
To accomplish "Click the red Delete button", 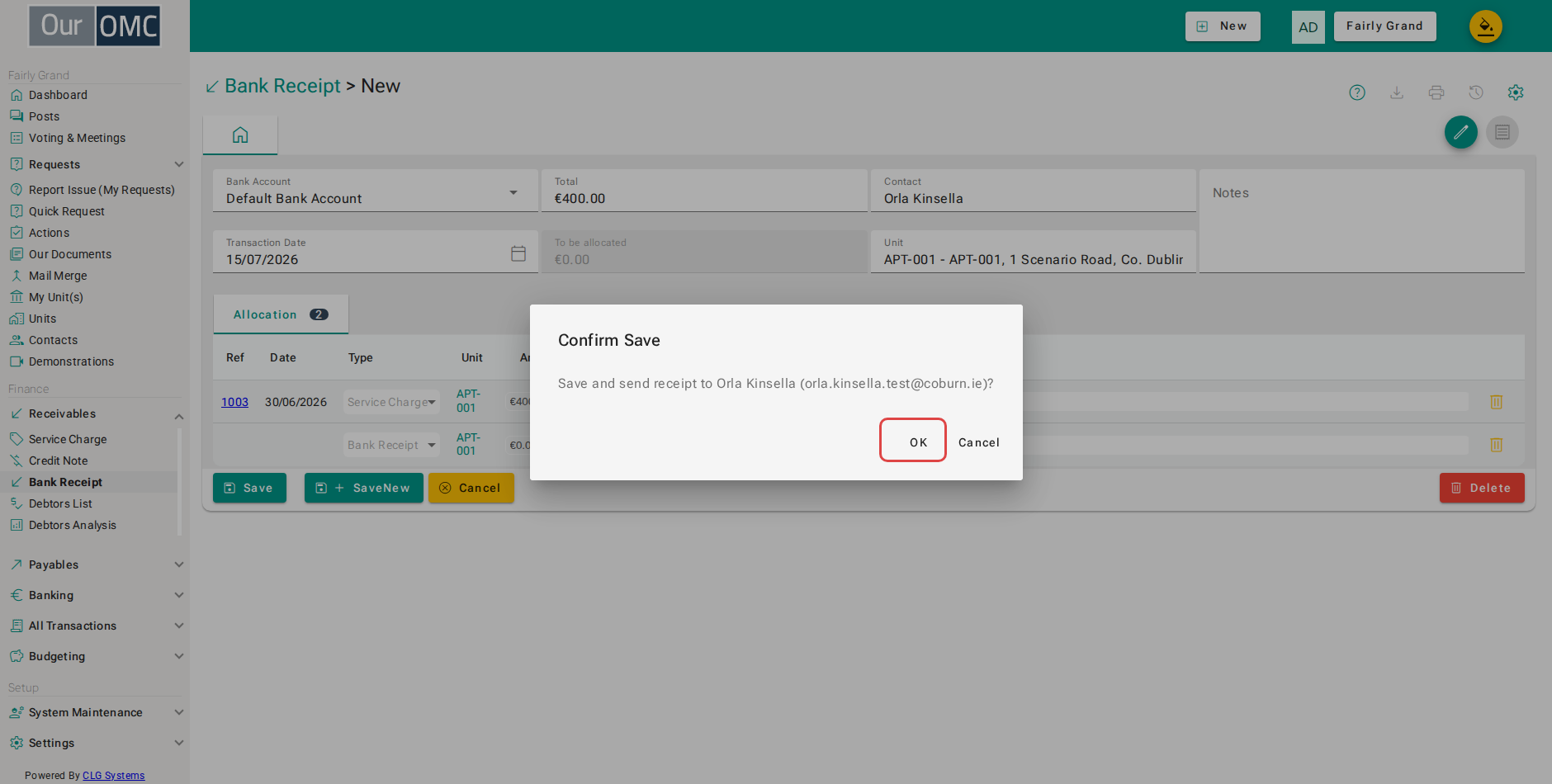I will tap(1482, 488).
